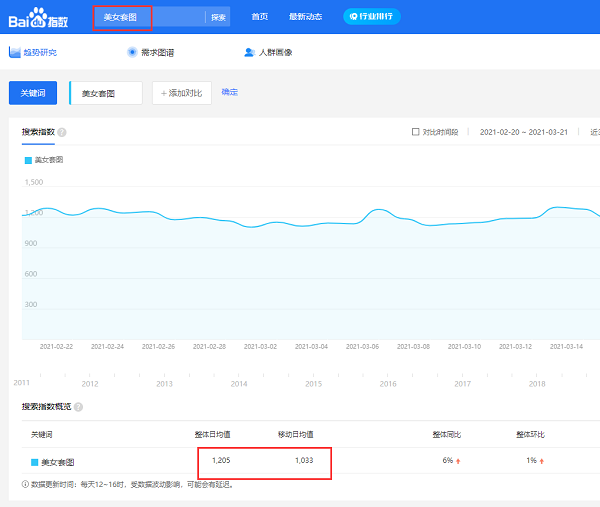Viewport: 600px width, 507px height.
Task: Select the 人群画像 people icon
Action: click(x=249, y=52)
